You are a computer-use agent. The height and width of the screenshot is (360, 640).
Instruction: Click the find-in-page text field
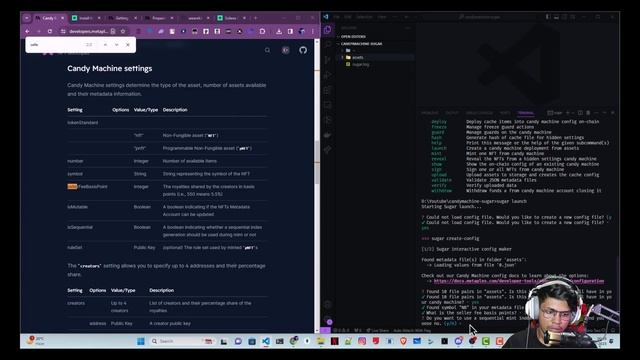point(55,44)
